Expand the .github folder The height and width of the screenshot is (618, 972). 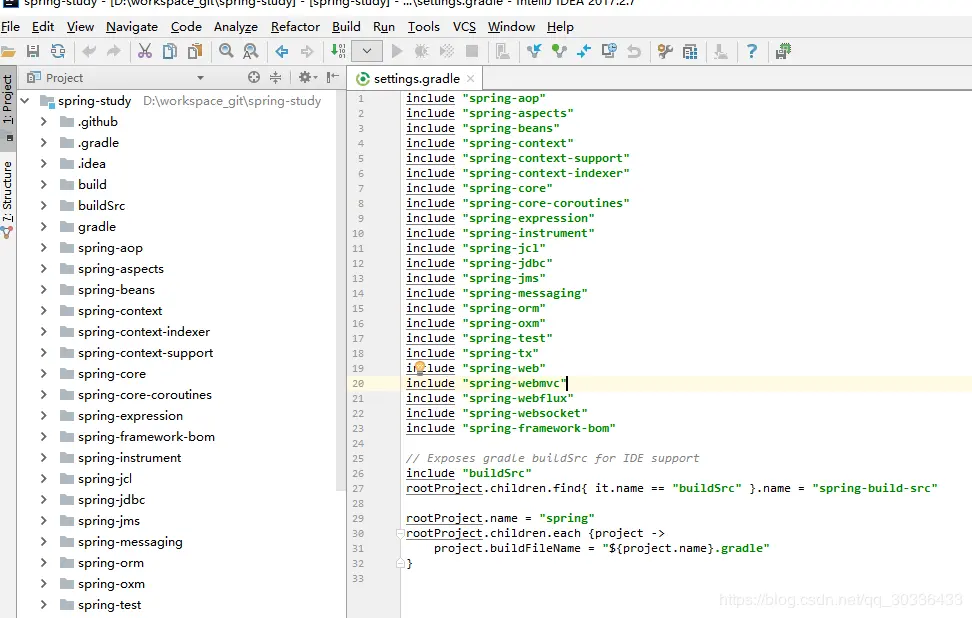[x=43, y=121]
